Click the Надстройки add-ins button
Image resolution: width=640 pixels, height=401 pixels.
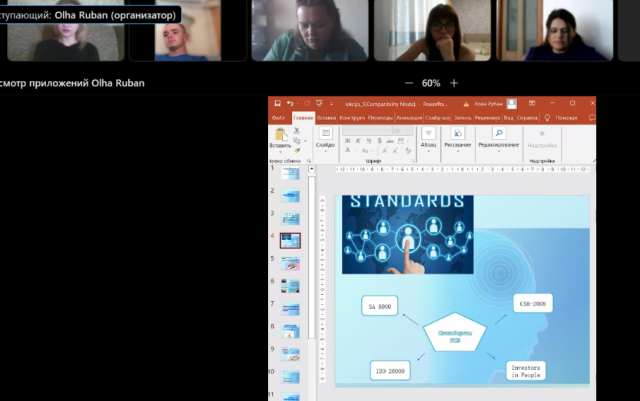pos(542,140)
